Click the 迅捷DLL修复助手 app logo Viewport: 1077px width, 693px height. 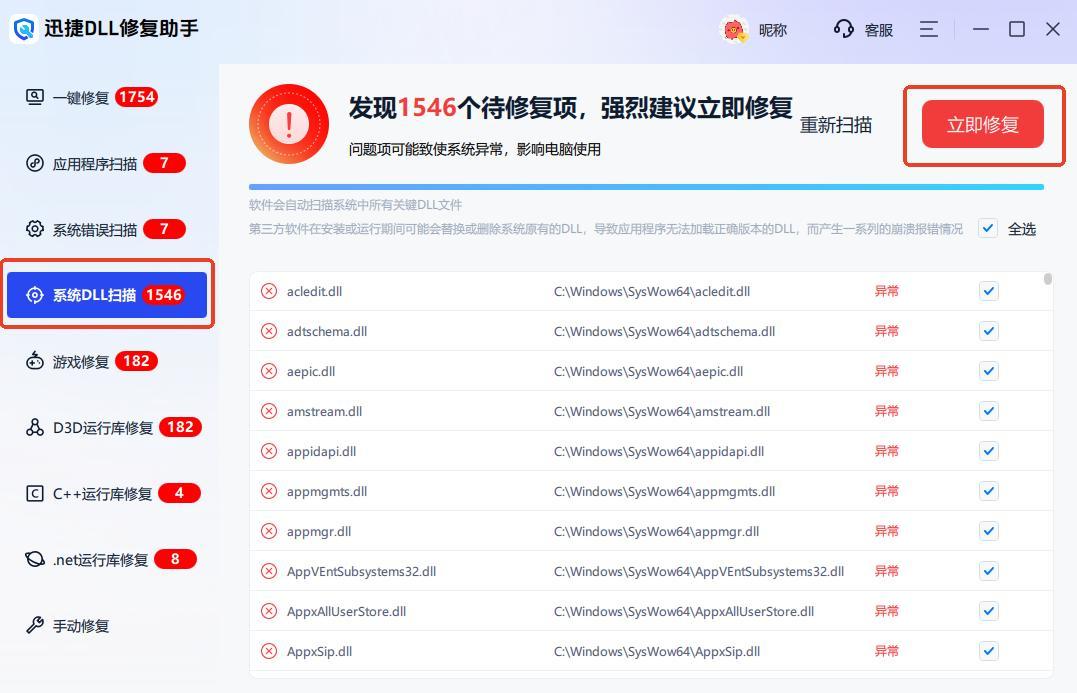(x=24, y=29)
